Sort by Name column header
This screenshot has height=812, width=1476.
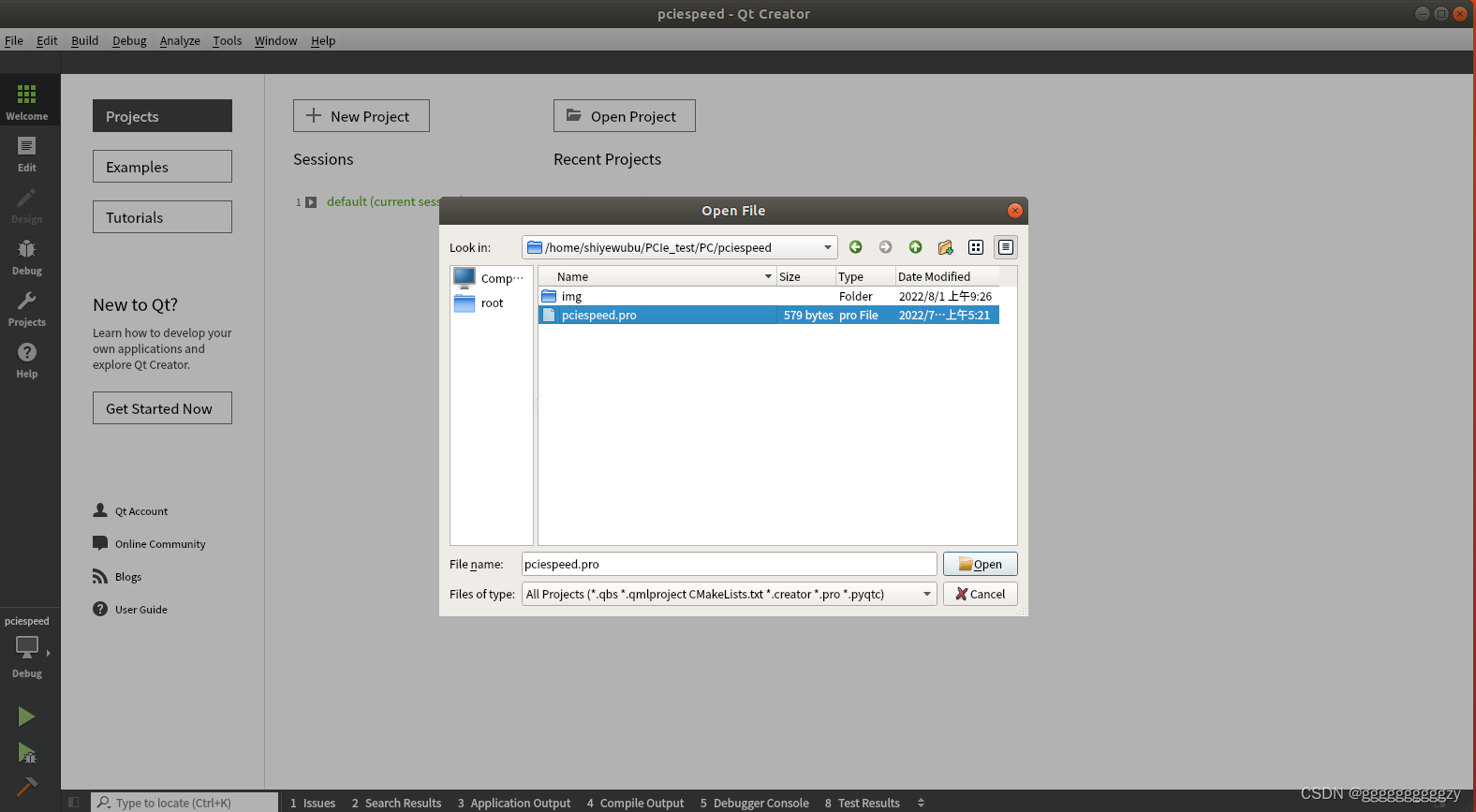(x=657, y=276)
